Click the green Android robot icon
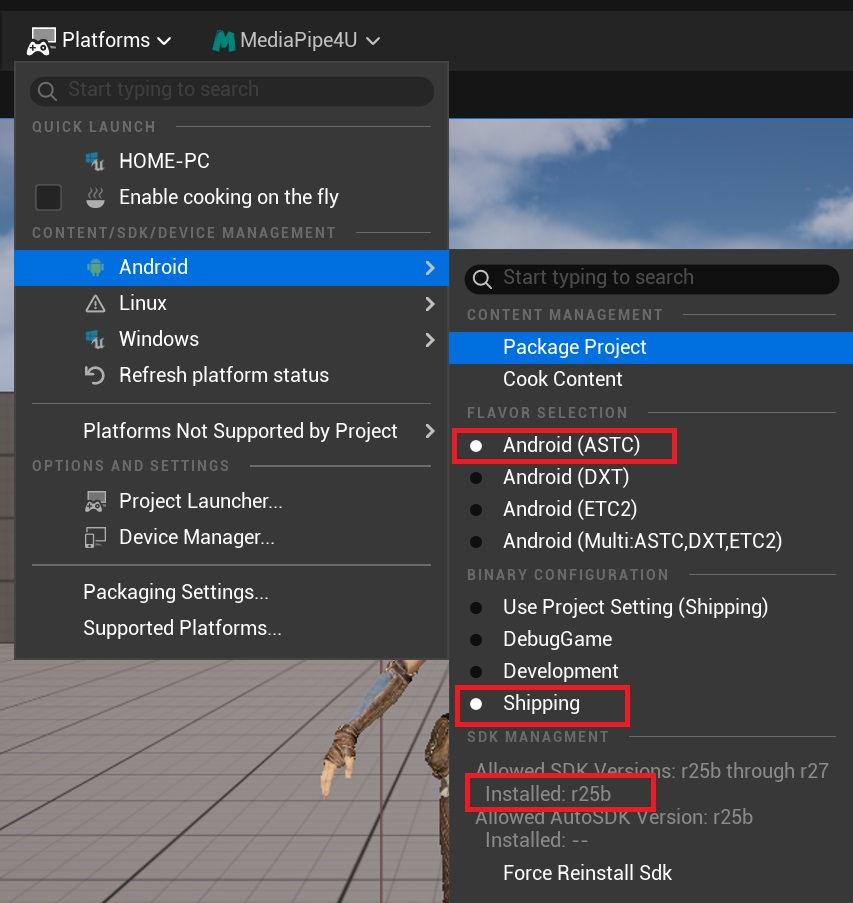The width and height of the screenshot is (853, 903). [95, 267]
